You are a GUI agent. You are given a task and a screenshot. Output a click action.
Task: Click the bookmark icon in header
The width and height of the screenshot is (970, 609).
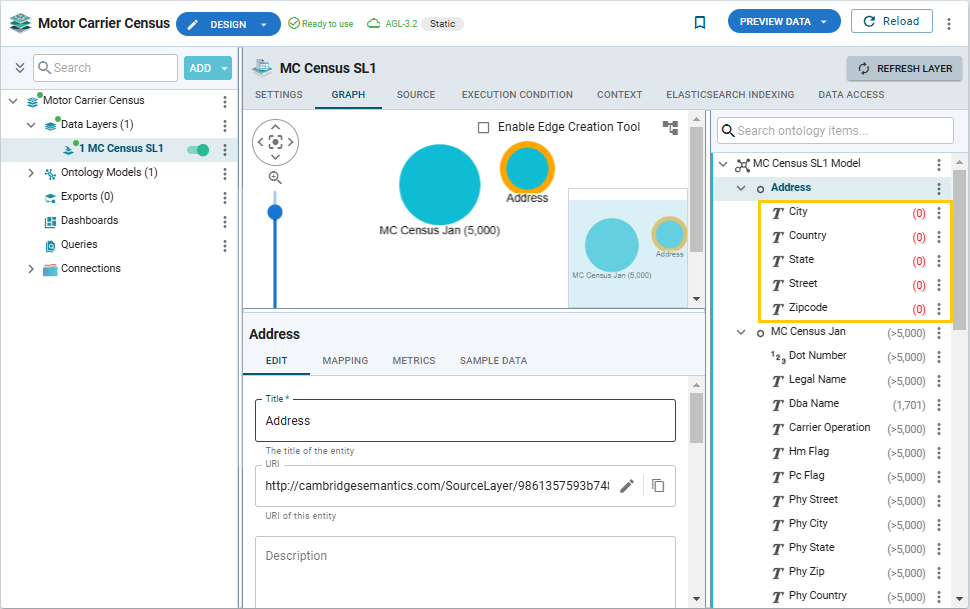700,22
